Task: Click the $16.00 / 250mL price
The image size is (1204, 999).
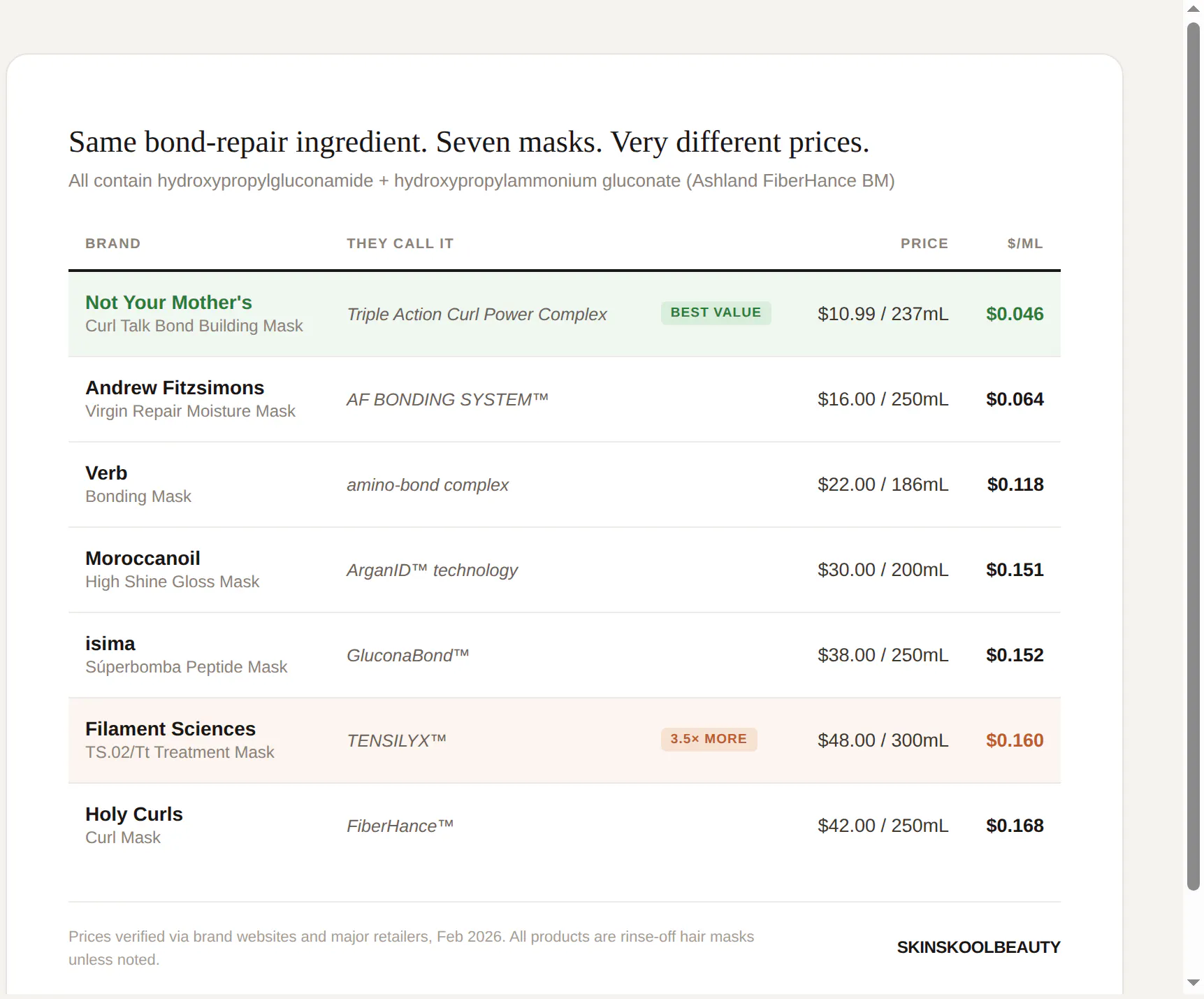Action: pos(883,399)
